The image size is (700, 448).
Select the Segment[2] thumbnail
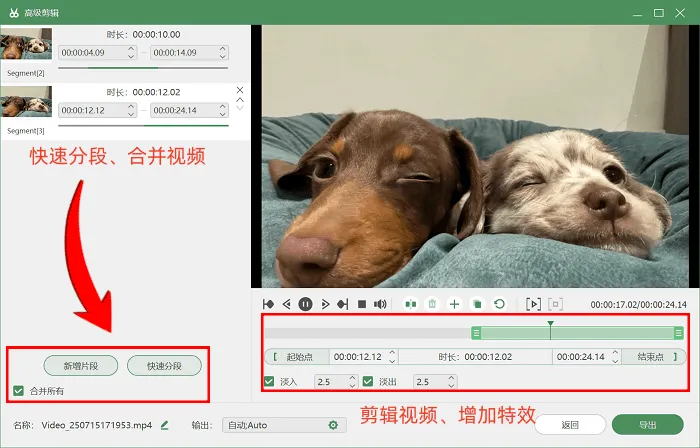pyautogui.click(x=26, y=44)
